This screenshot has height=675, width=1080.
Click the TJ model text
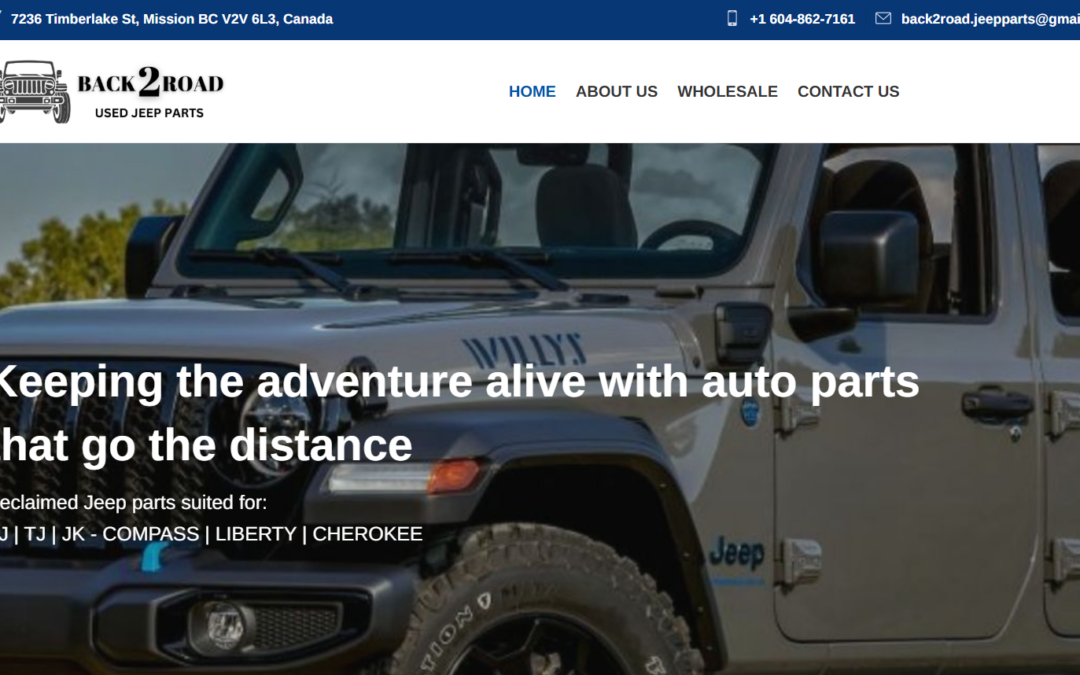pyautogui.click(x=34, y=534)
